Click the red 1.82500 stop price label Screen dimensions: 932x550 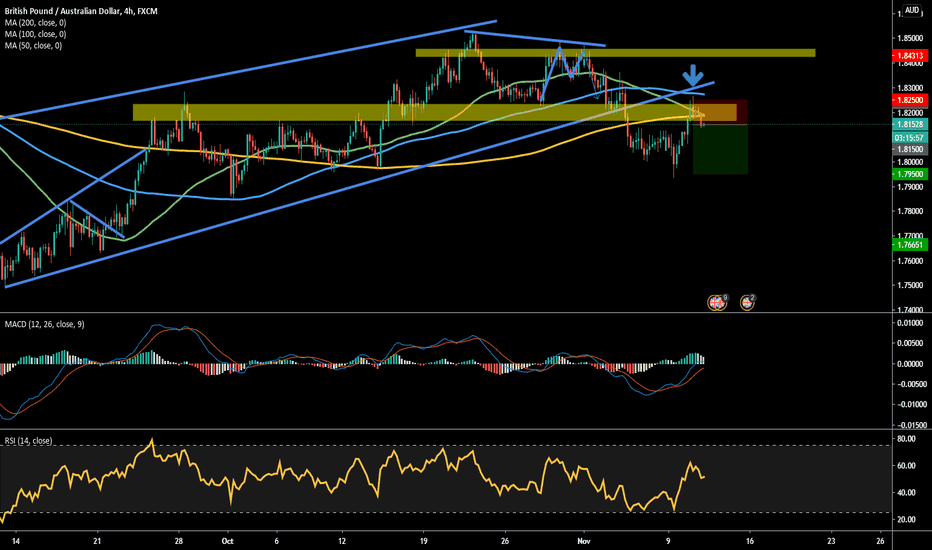(910, 100)
